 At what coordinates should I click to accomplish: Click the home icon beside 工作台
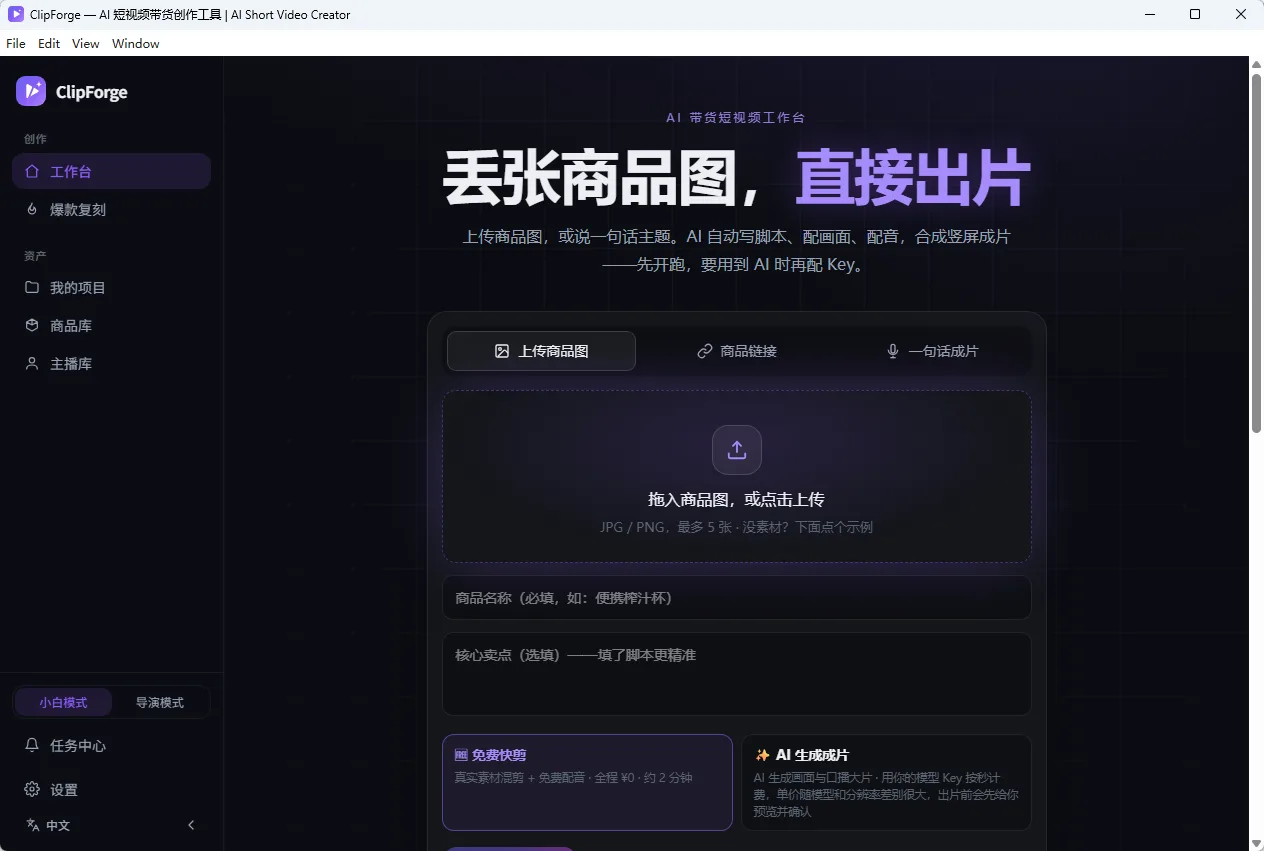(32, 171)
